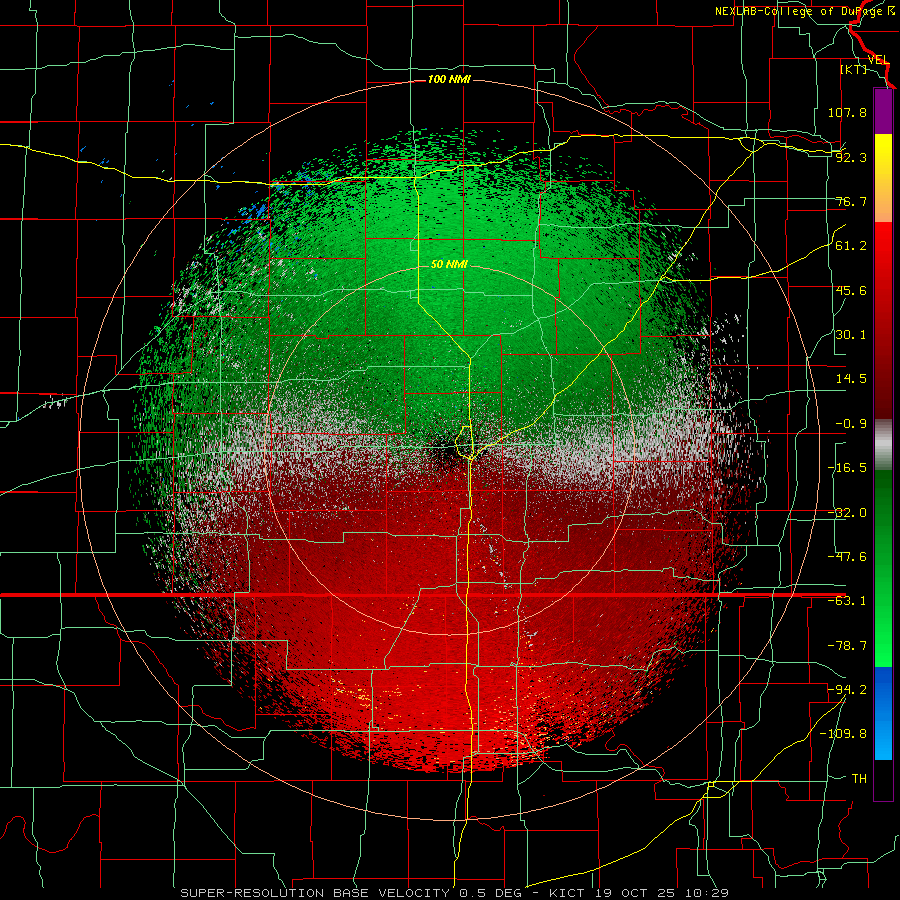Click the purple segment of the color bar
900x900 pixels.
883,111
